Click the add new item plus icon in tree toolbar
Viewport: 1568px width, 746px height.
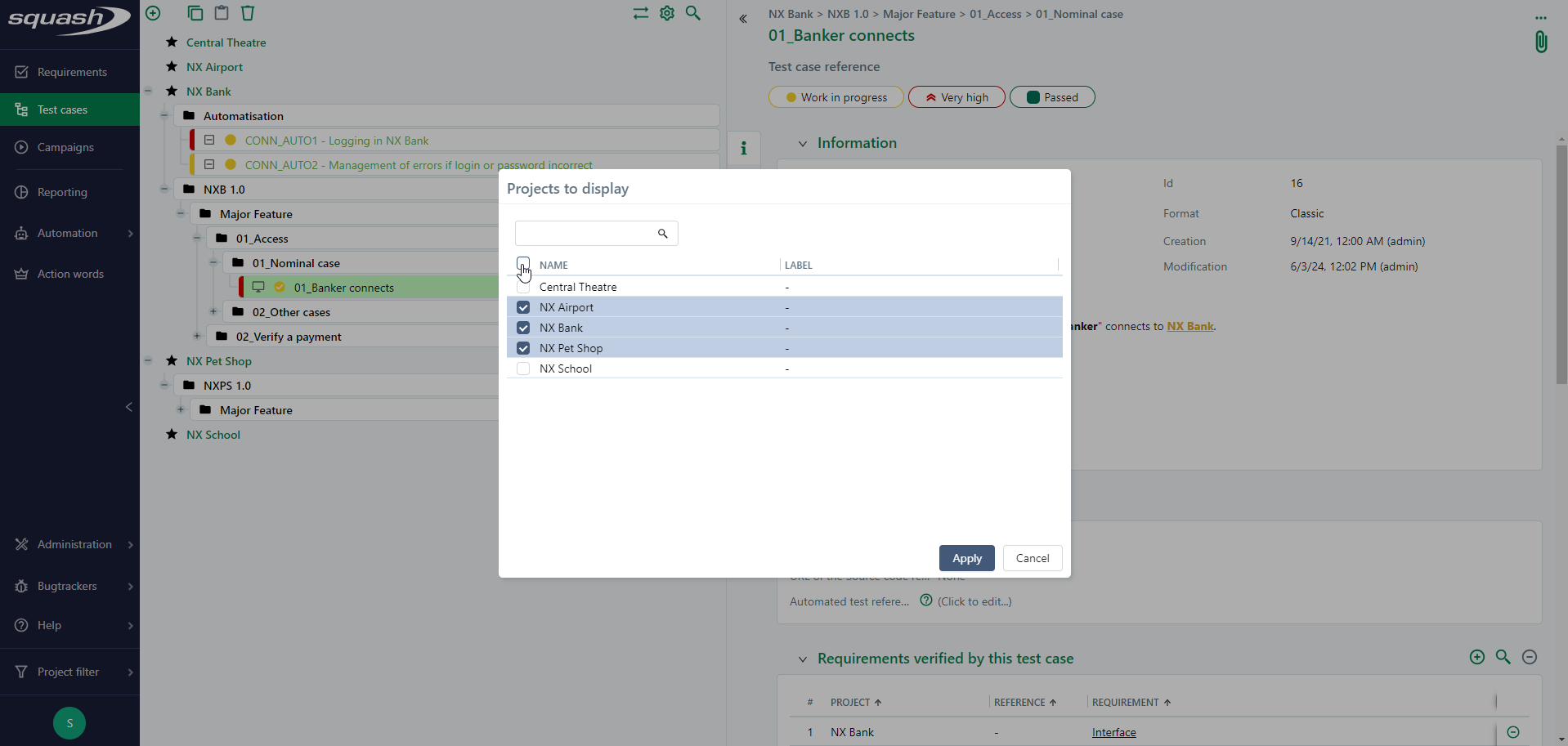(x=153, y=13)
